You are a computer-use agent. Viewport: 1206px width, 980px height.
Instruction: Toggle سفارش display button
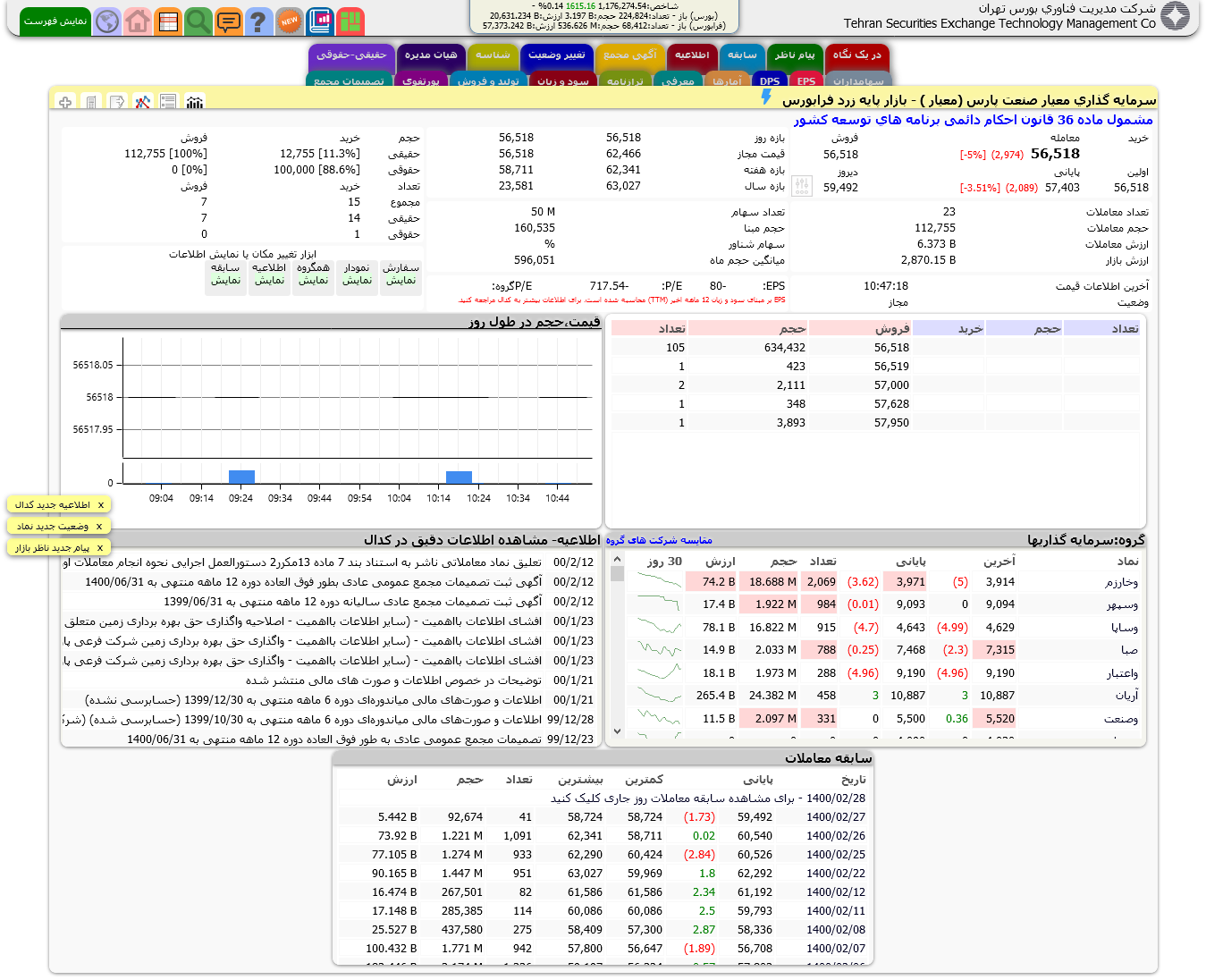point(401,278)
